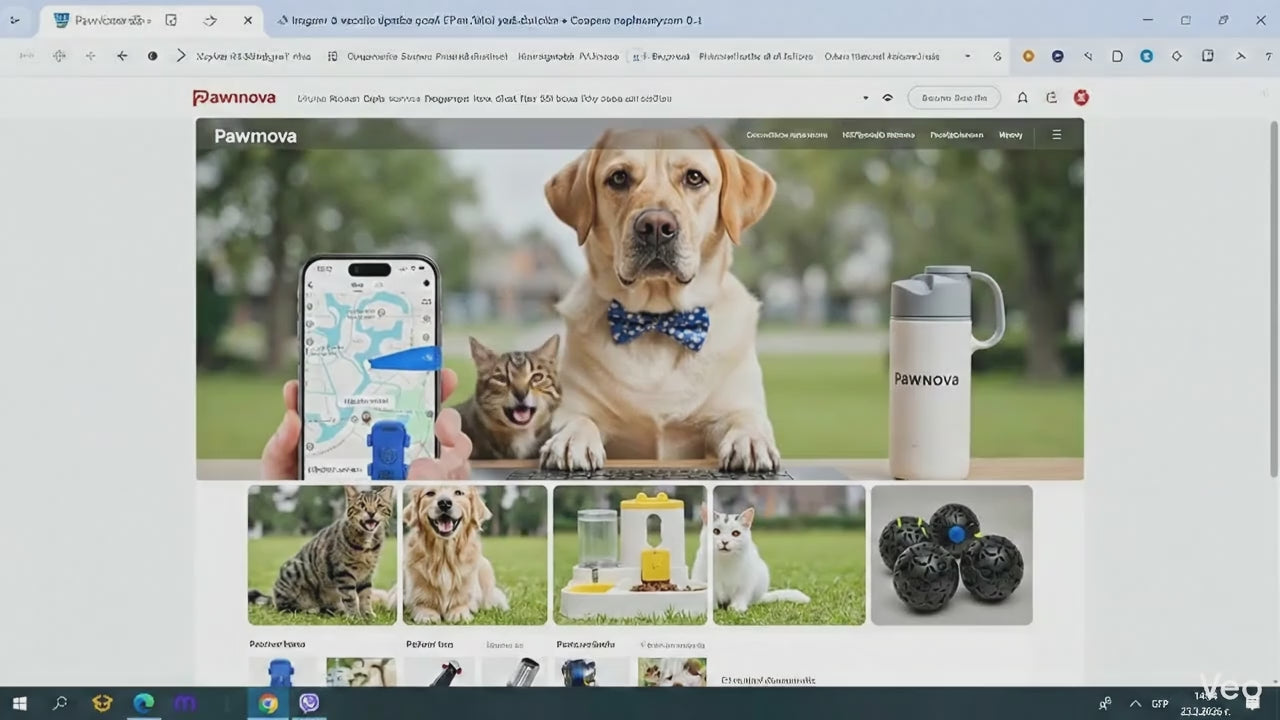The height and width of the screenshot is (720, 1280).
Task: Click the light-blue circular extension icon in the toolbar
Action: (1147, 57)
